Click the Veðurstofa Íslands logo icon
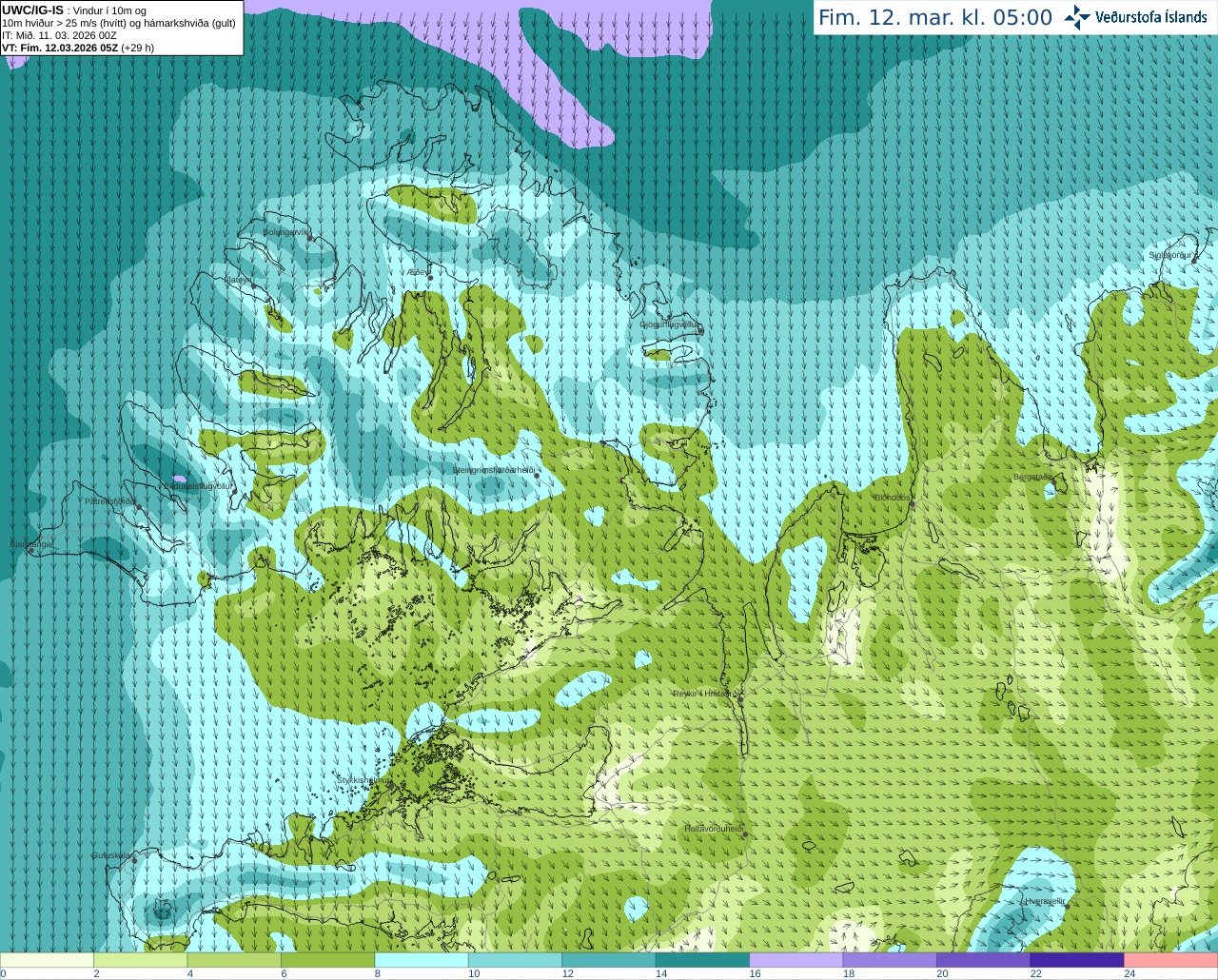Screen dimensions: 1218x980 (1076, 17)
